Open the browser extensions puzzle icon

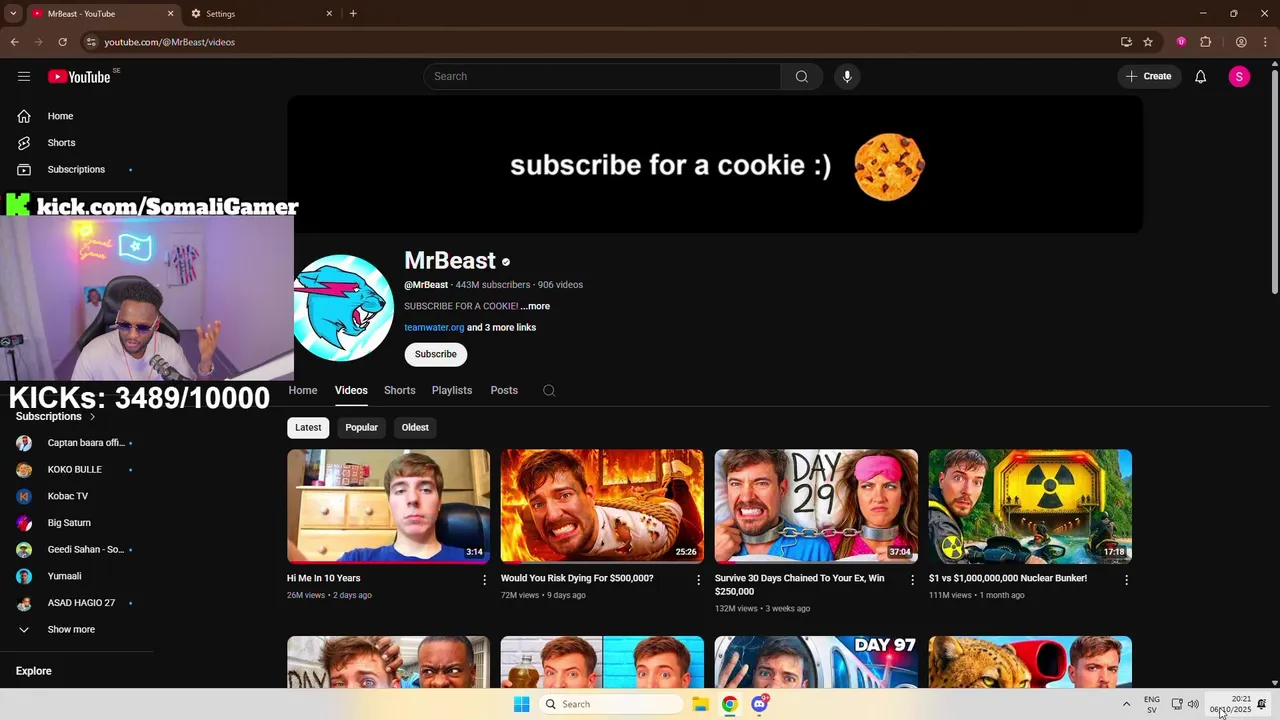click(1205, 42)
